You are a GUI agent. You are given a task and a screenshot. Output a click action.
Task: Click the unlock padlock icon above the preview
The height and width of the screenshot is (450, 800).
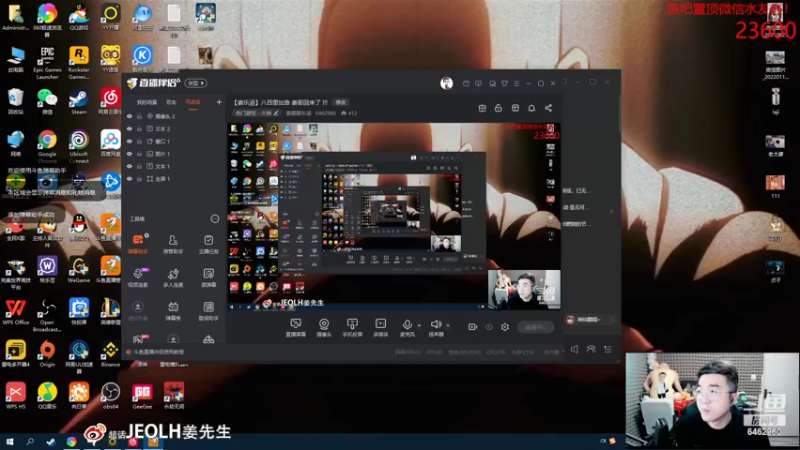498,108
